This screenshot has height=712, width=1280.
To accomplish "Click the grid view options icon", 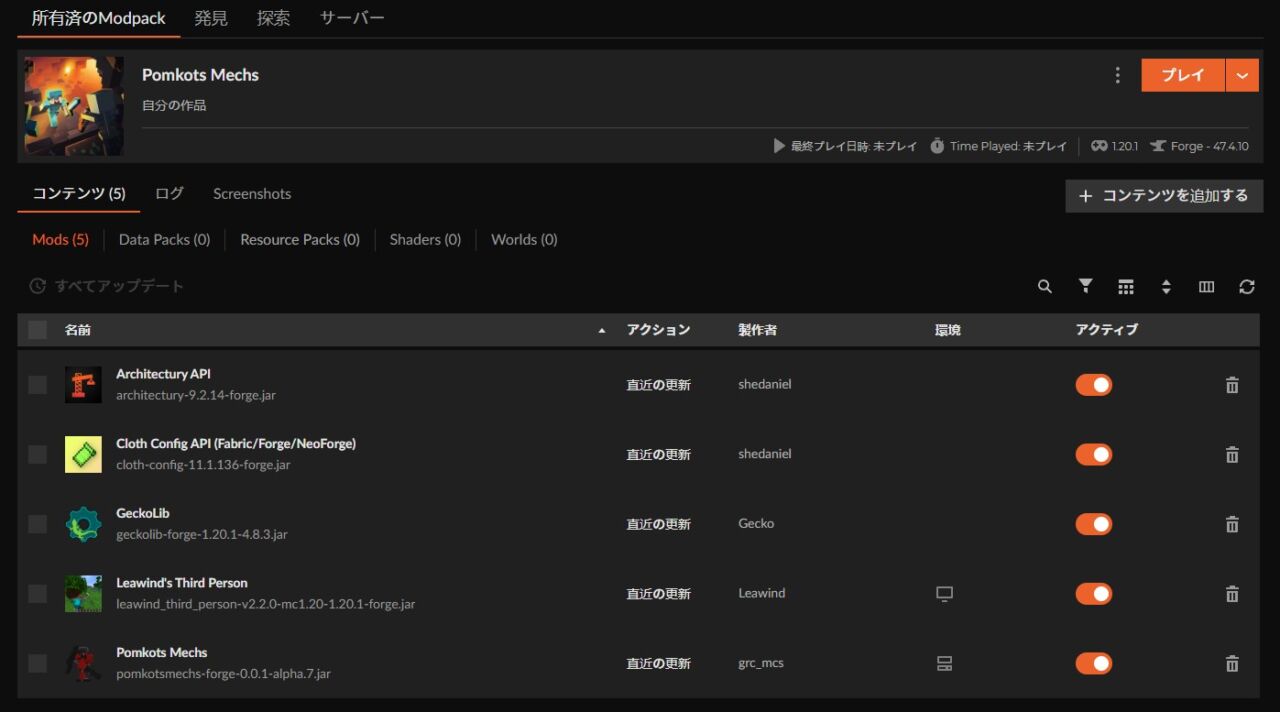I will pos(1126,287).
